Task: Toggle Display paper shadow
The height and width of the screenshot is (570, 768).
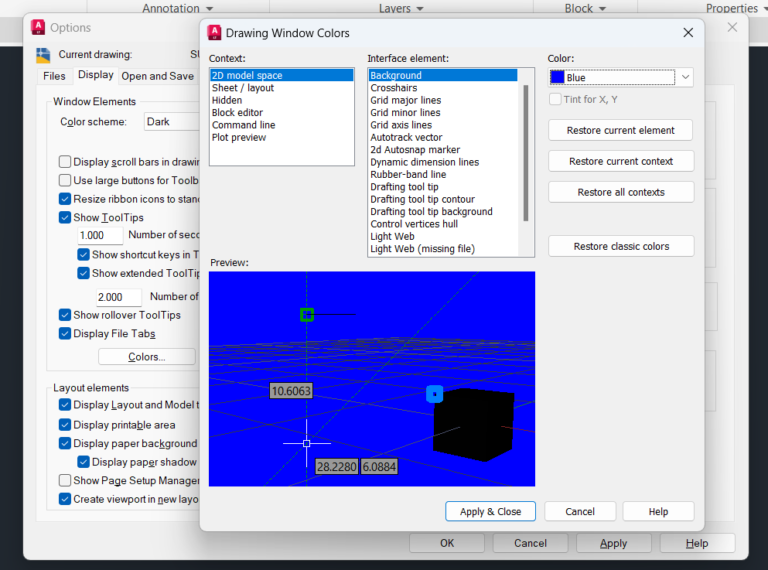Action: (83, 462)
